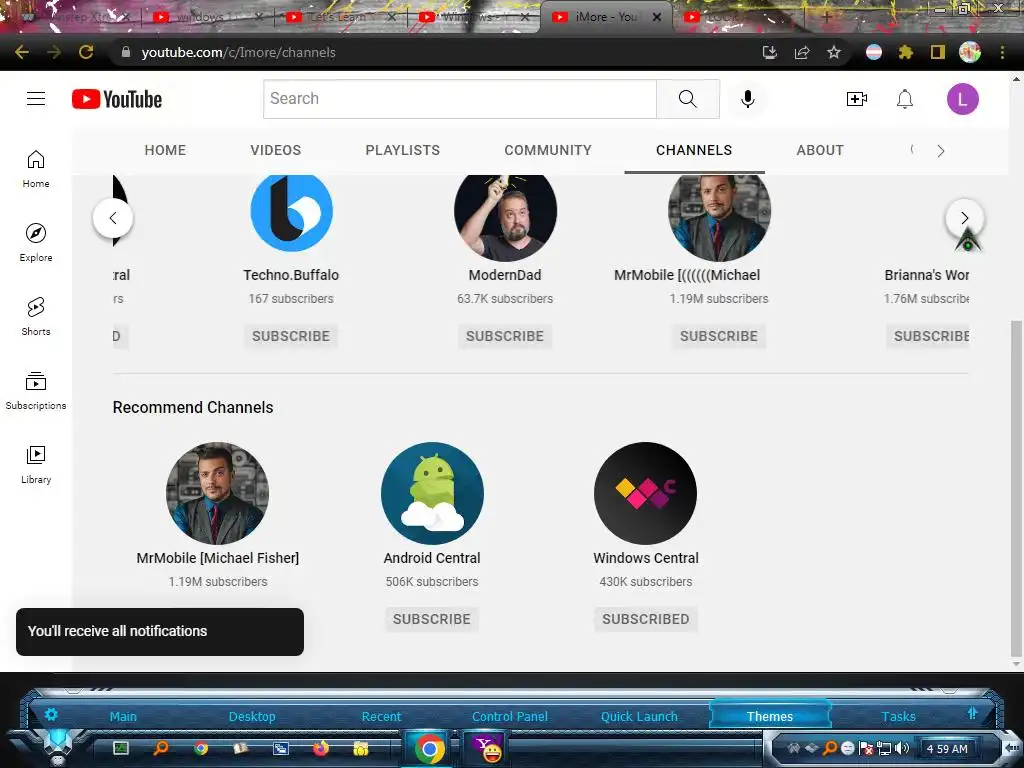Open the ABOUT channel tab
This screenshot has width=1024, height=768.
[820, 150]
